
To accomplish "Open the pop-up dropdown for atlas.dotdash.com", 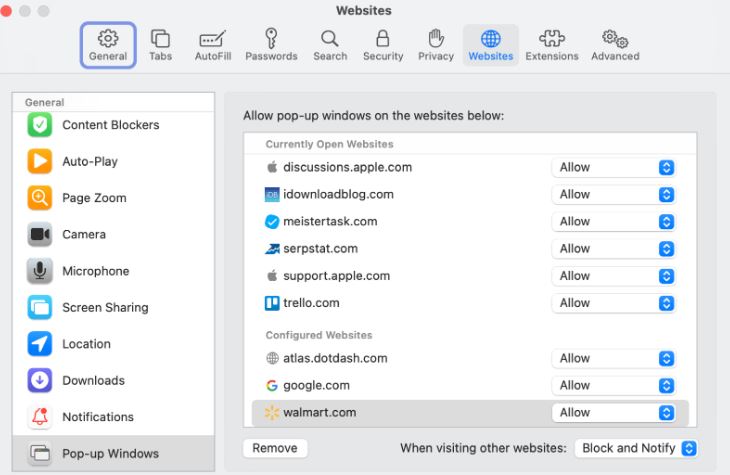I will [x=613, y=358].
